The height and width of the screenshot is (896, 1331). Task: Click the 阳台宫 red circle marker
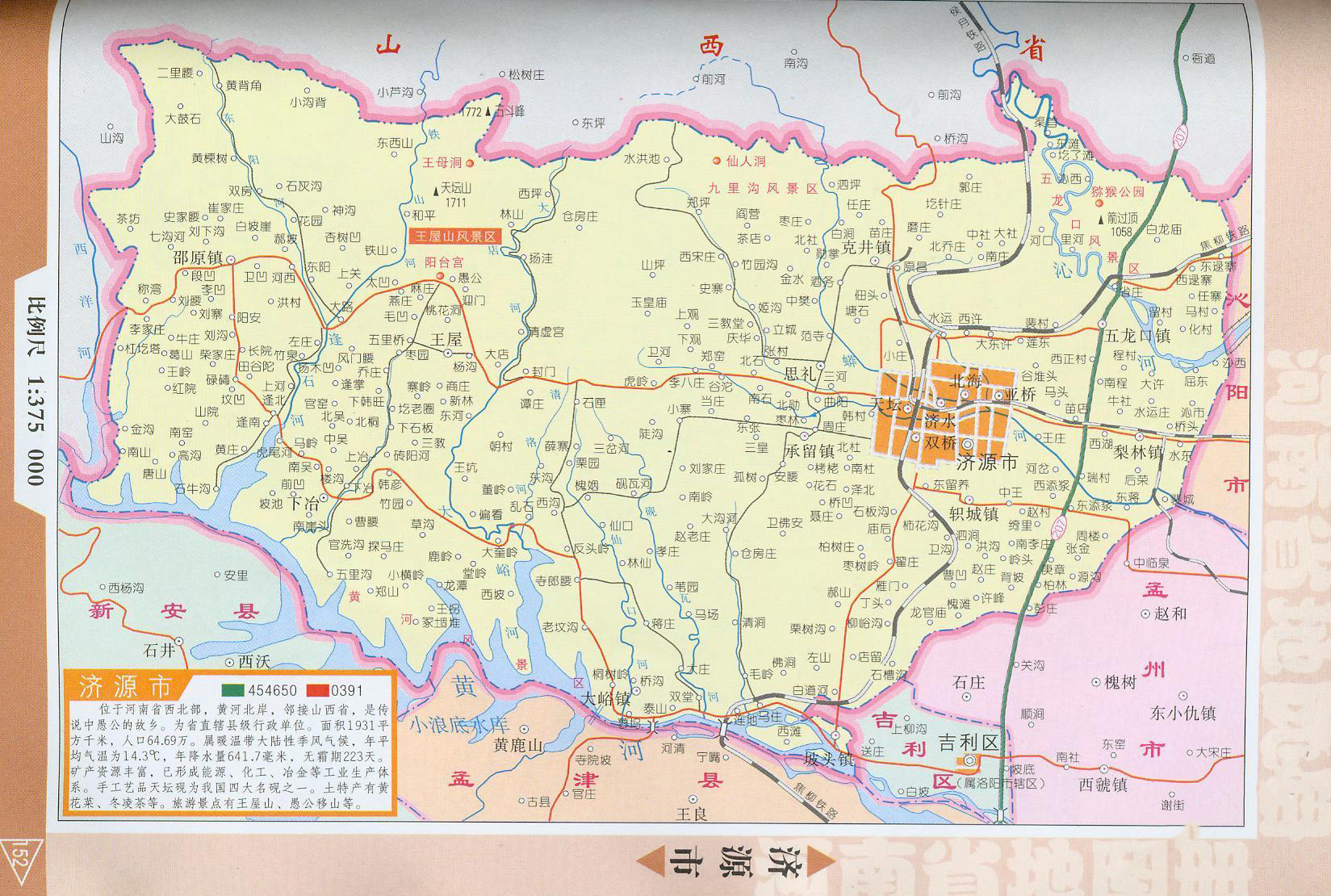(x=441, y=277)
